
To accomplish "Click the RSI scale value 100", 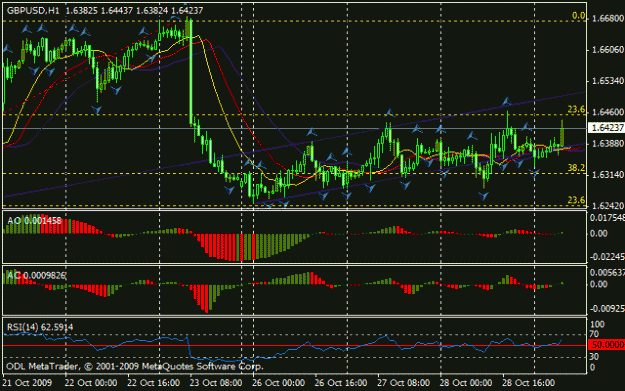I will point(597,324).
